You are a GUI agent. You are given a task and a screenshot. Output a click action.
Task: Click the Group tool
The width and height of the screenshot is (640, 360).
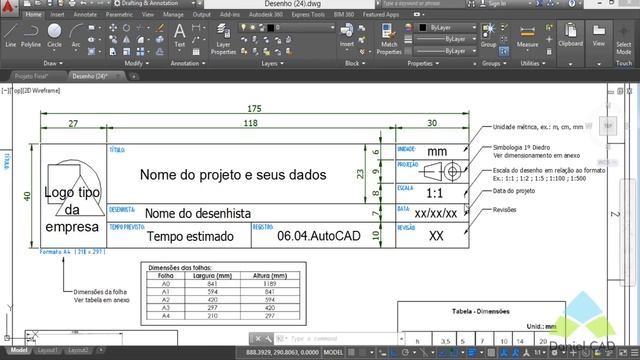pyautogui.click(x=488, y=36)
